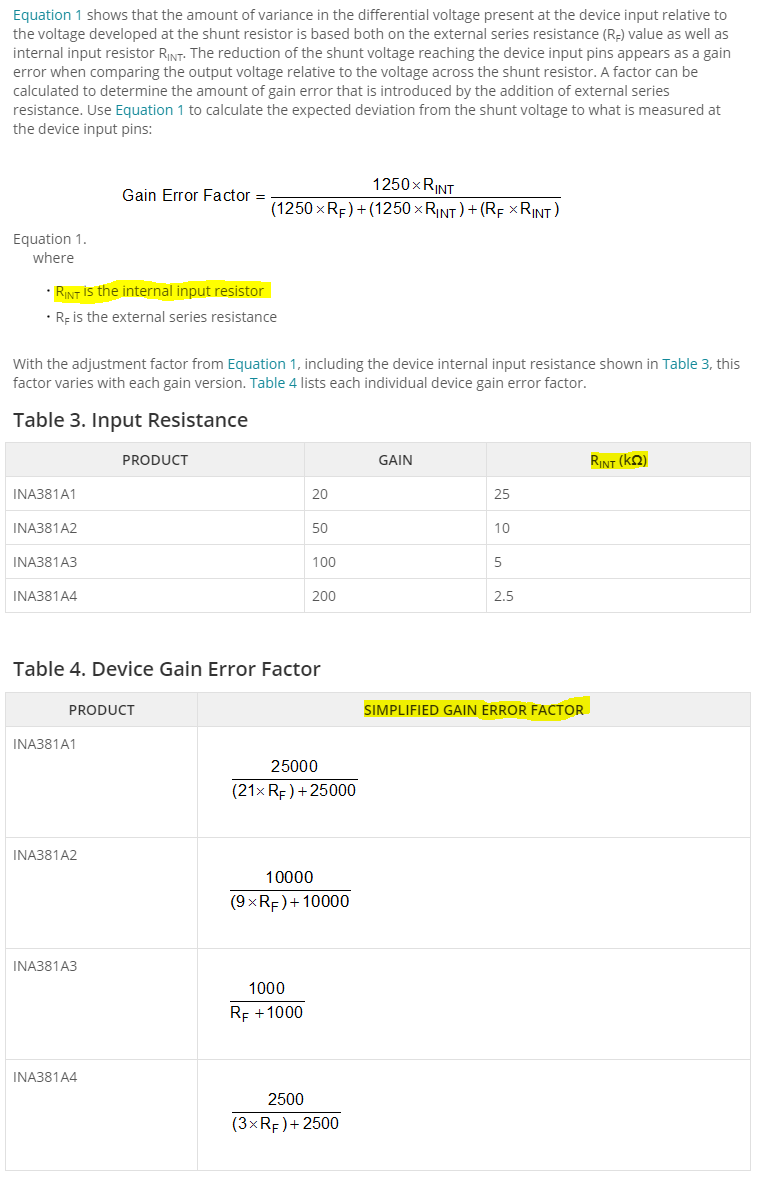Click the GAIN column header
The height and width of the screenshot is (1180, 760).
[x=395, y=460]
